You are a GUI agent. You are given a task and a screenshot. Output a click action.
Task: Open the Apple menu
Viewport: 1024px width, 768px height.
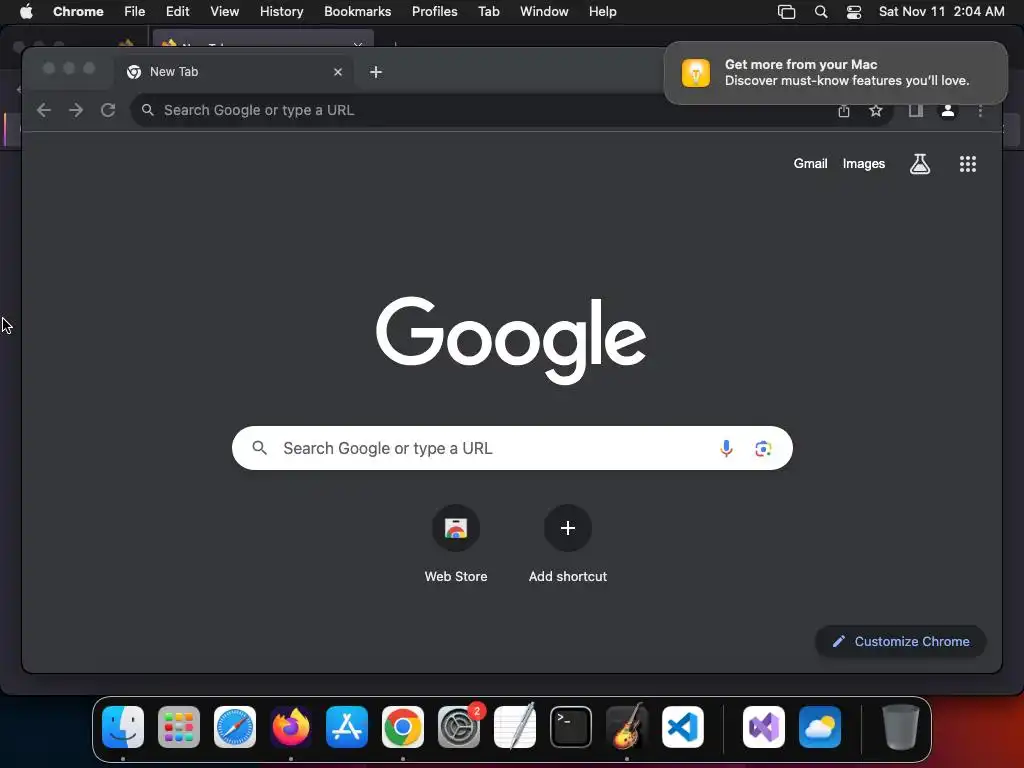click(26, 12)
